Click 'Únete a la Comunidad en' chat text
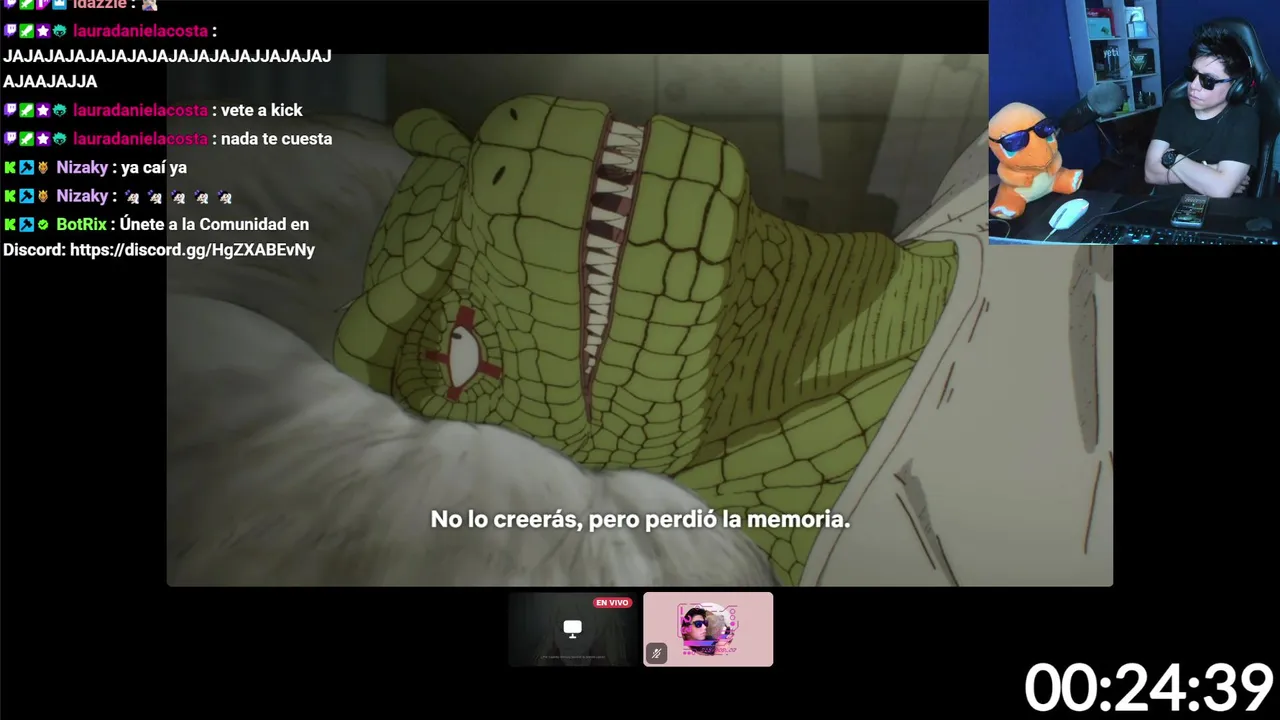The height and width of the screenshot is (720, 1280). pos(214,225)
